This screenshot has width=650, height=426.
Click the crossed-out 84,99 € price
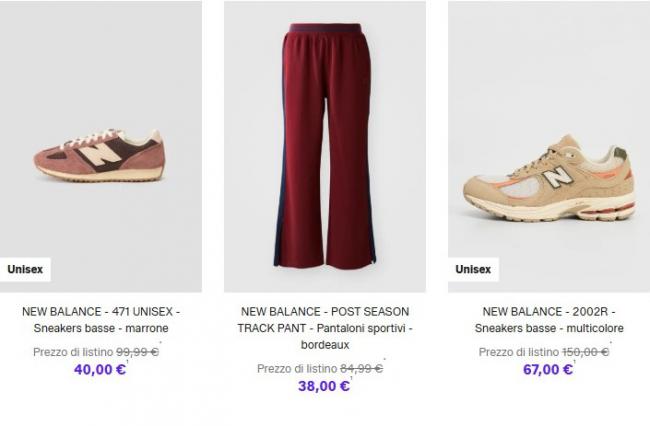point(362,368)
